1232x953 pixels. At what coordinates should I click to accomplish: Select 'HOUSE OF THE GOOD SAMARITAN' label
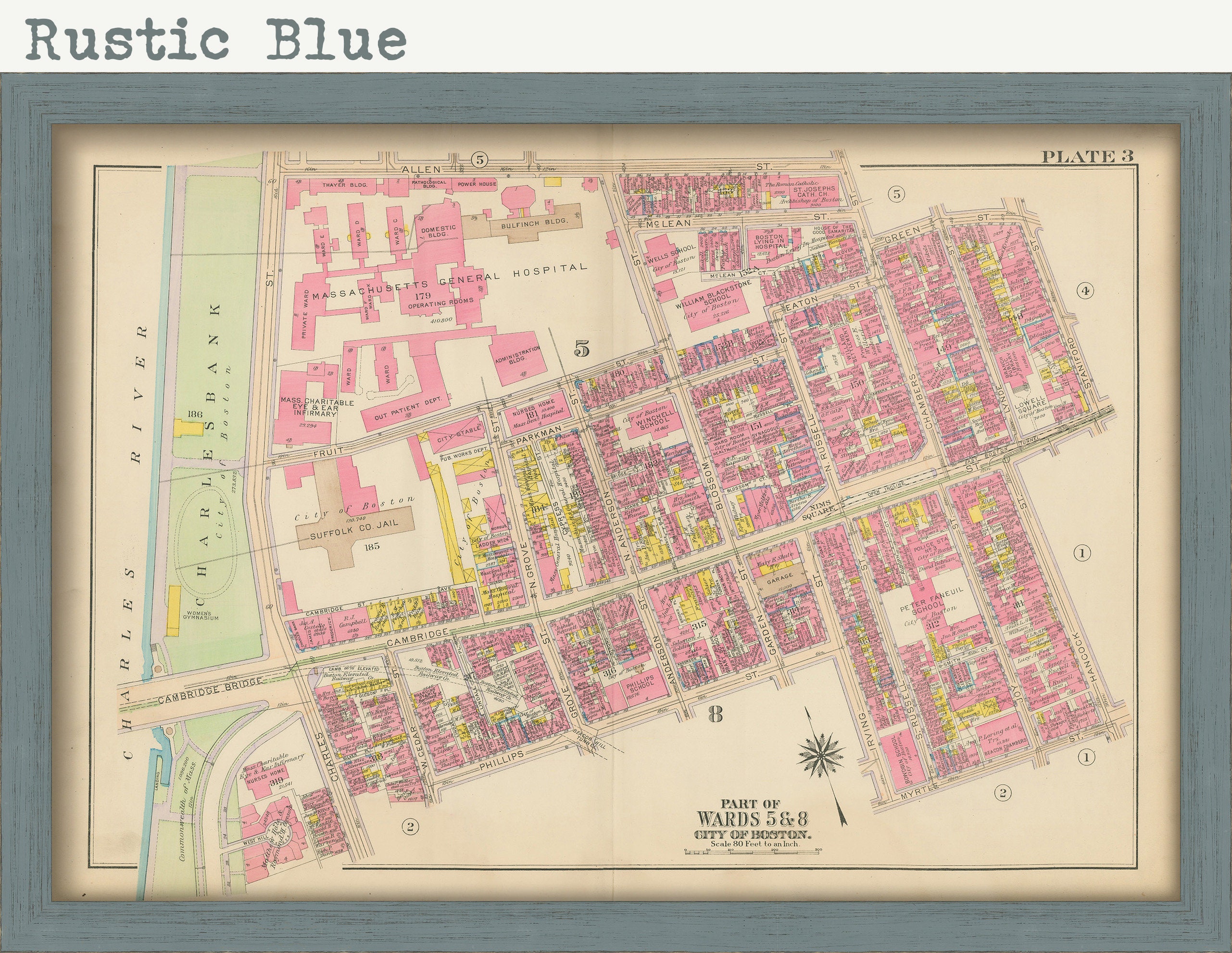click(x=834, y=231)
